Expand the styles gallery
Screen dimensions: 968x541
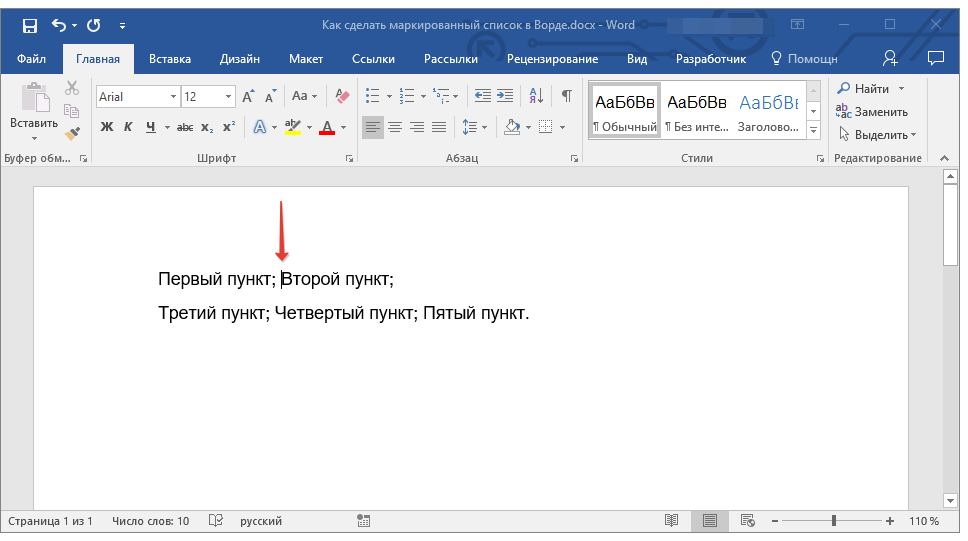[814, 131]
